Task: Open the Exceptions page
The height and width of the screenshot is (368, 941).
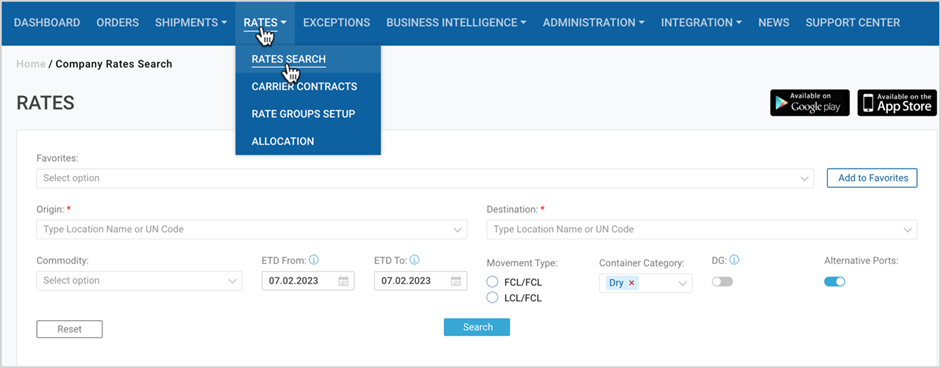Action: tap(337, 23)
